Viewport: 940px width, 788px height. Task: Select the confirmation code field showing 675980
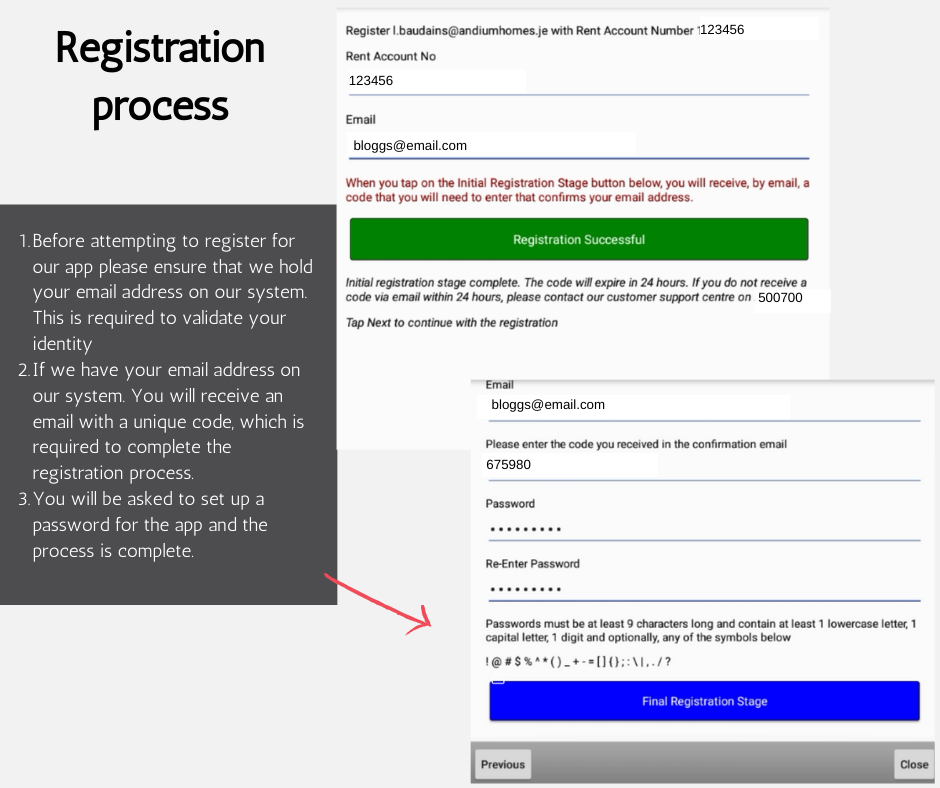[703, 465]
